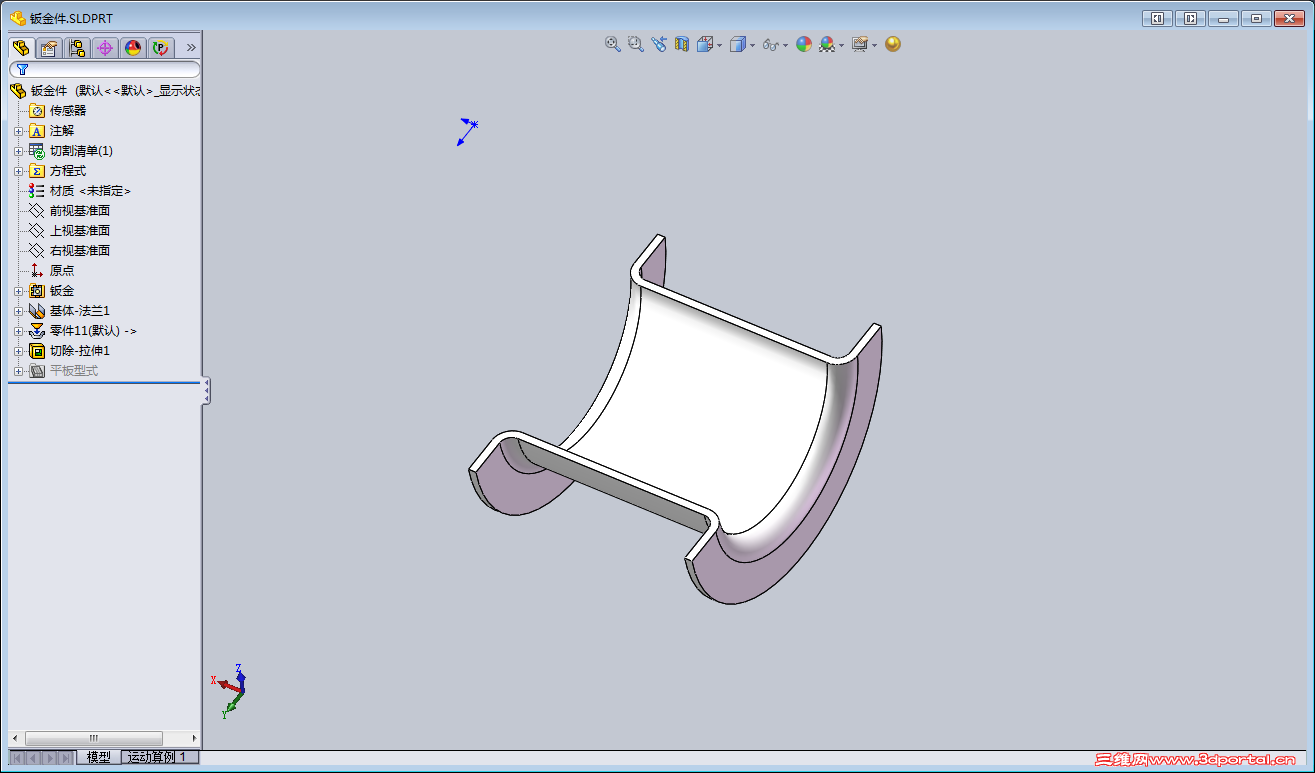1315x773 pixels.
Task: Select the 原点 origin icon
Action: [37, 270]
